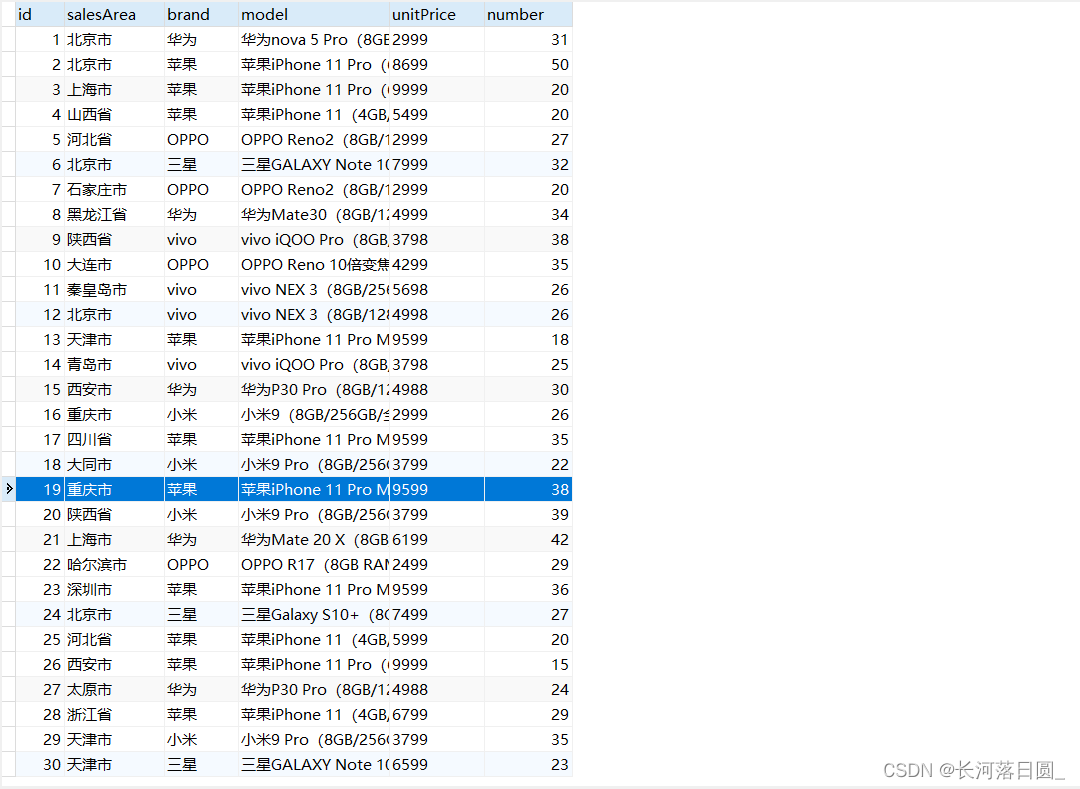Select salesArea cell 浙江省
The image size is (1080, 789).
tap(114, 715)
